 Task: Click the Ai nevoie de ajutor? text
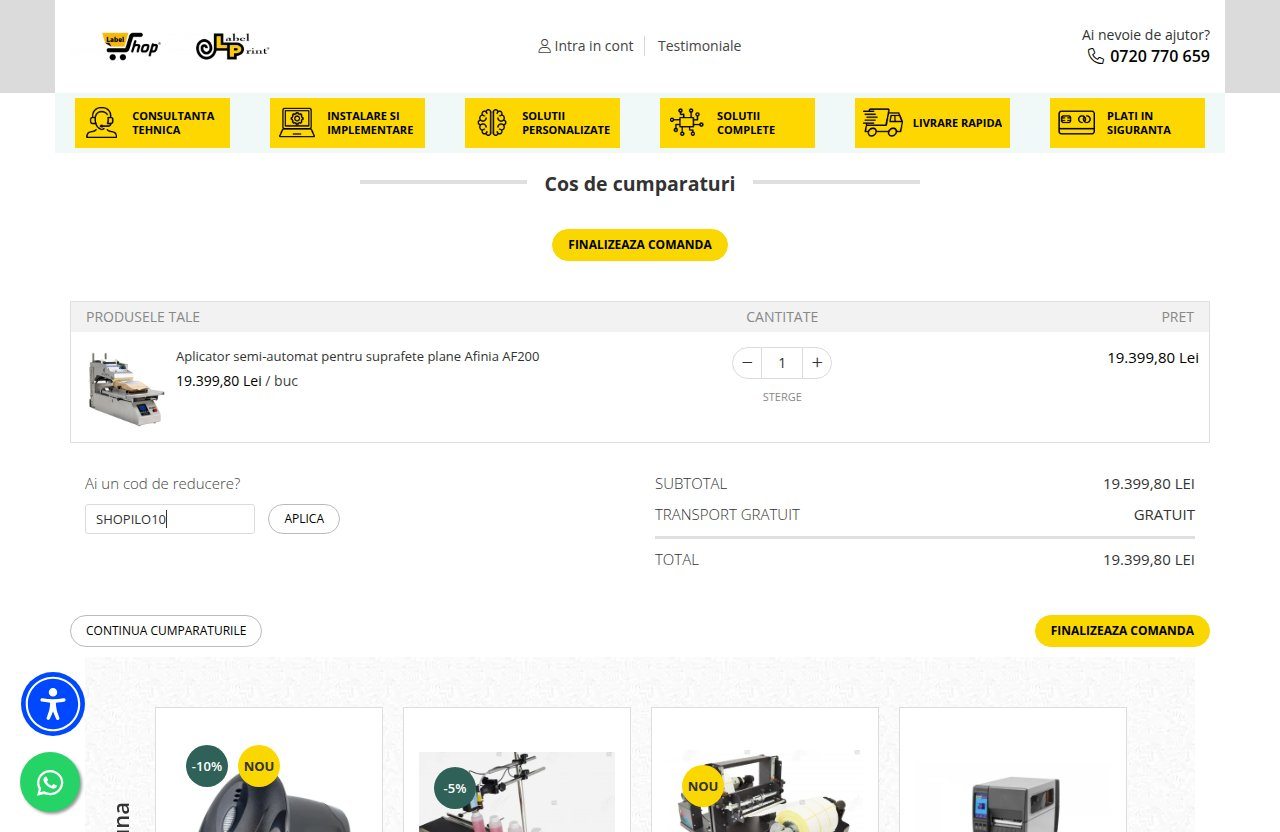click(x=1146, y=34)
